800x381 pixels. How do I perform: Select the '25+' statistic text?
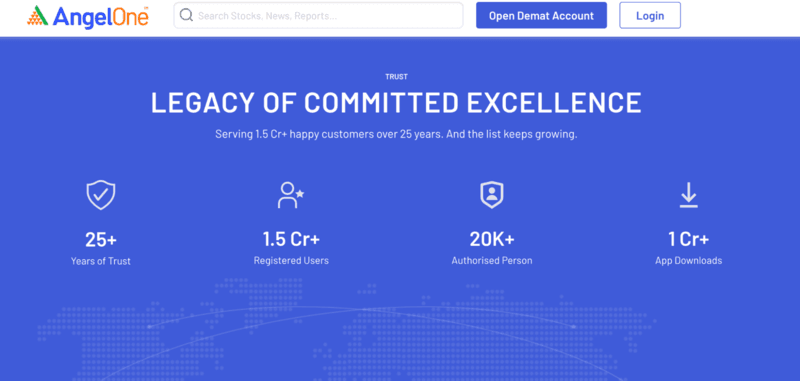[101, 239]
